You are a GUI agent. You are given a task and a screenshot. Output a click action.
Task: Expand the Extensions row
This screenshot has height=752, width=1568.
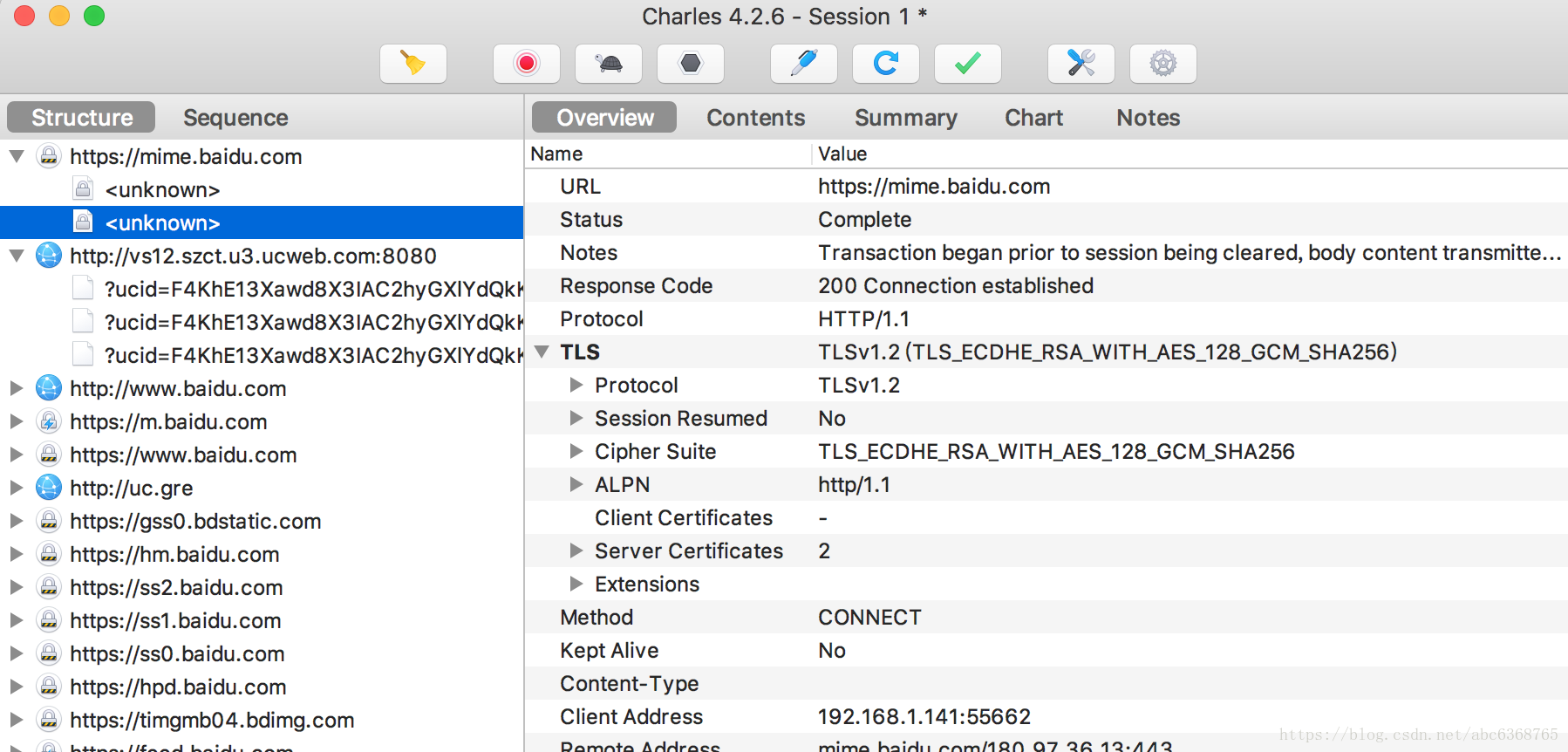click(576, 584)
